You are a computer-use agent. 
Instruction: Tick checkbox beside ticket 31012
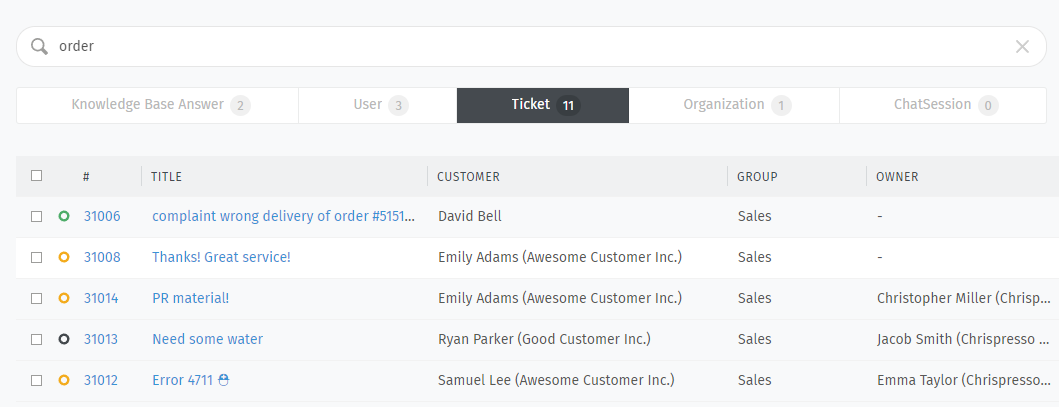click(x=37, y=380)
